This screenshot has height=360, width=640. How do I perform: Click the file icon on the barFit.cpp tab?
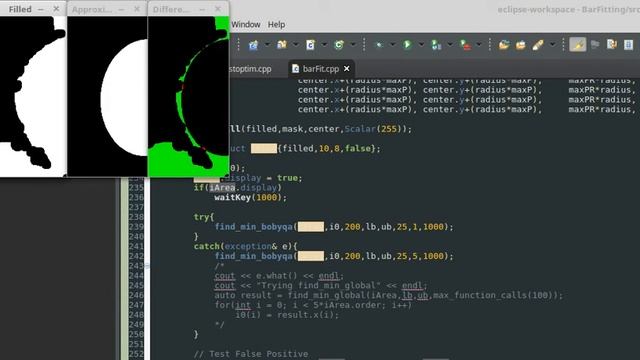296,69
